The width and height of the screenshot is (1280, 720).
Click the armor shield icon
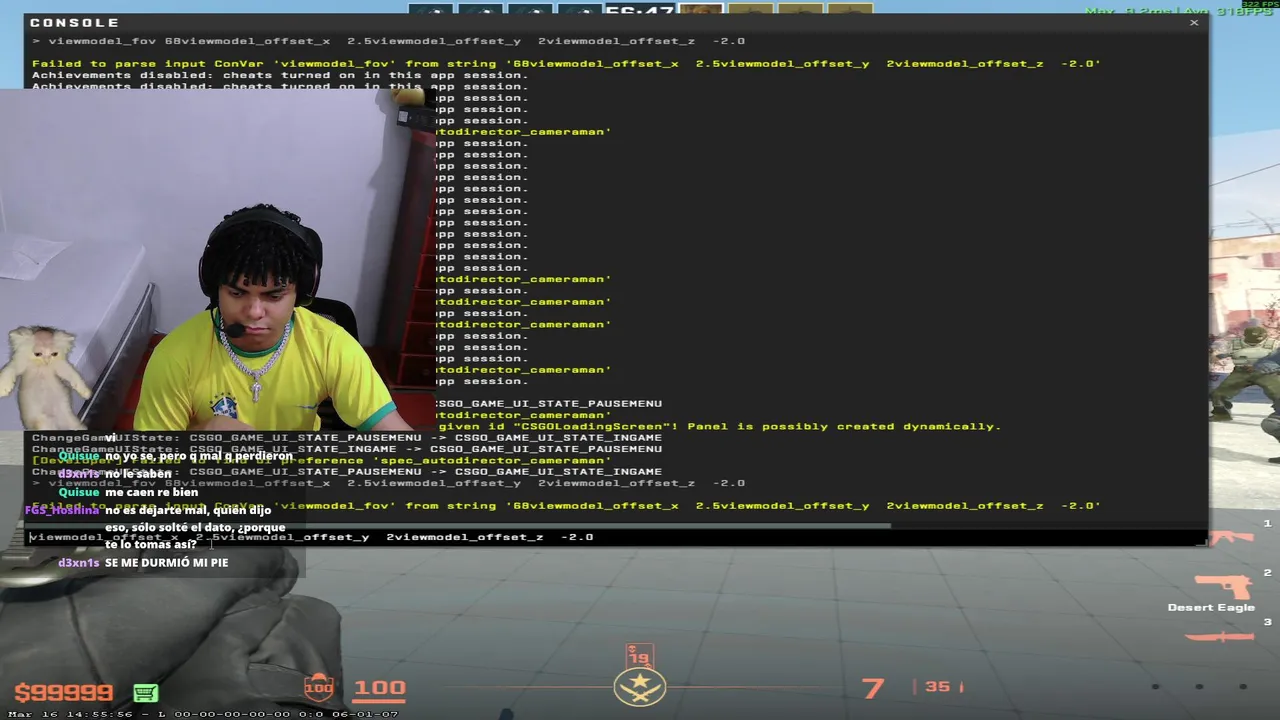click(319, 686)
